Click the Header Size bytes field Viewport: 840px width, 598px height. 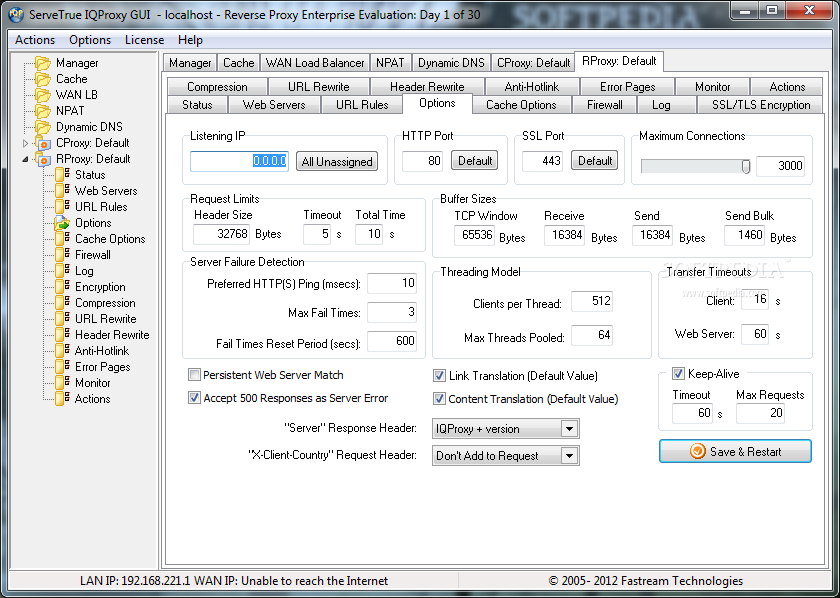[x=222, y=234]
